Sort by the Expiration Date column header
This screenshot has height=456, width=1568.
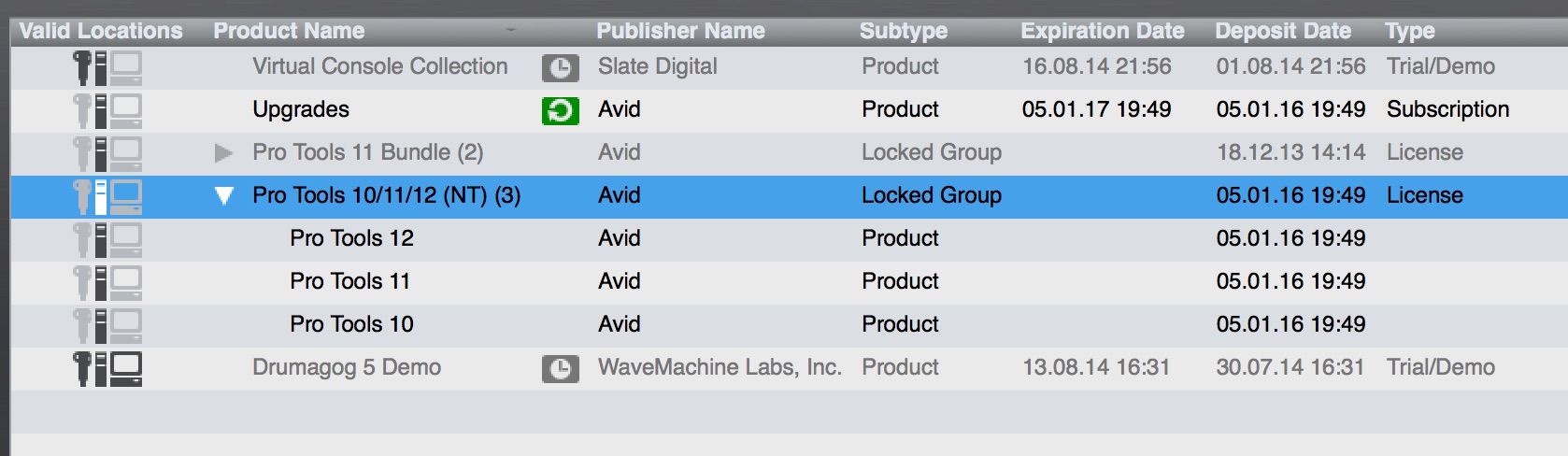[x=1102, y=31]
